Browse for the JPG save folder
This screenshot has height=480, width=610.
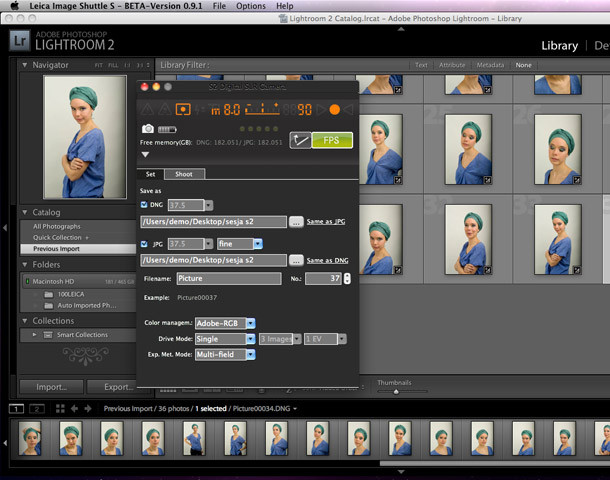click(296, 260)
